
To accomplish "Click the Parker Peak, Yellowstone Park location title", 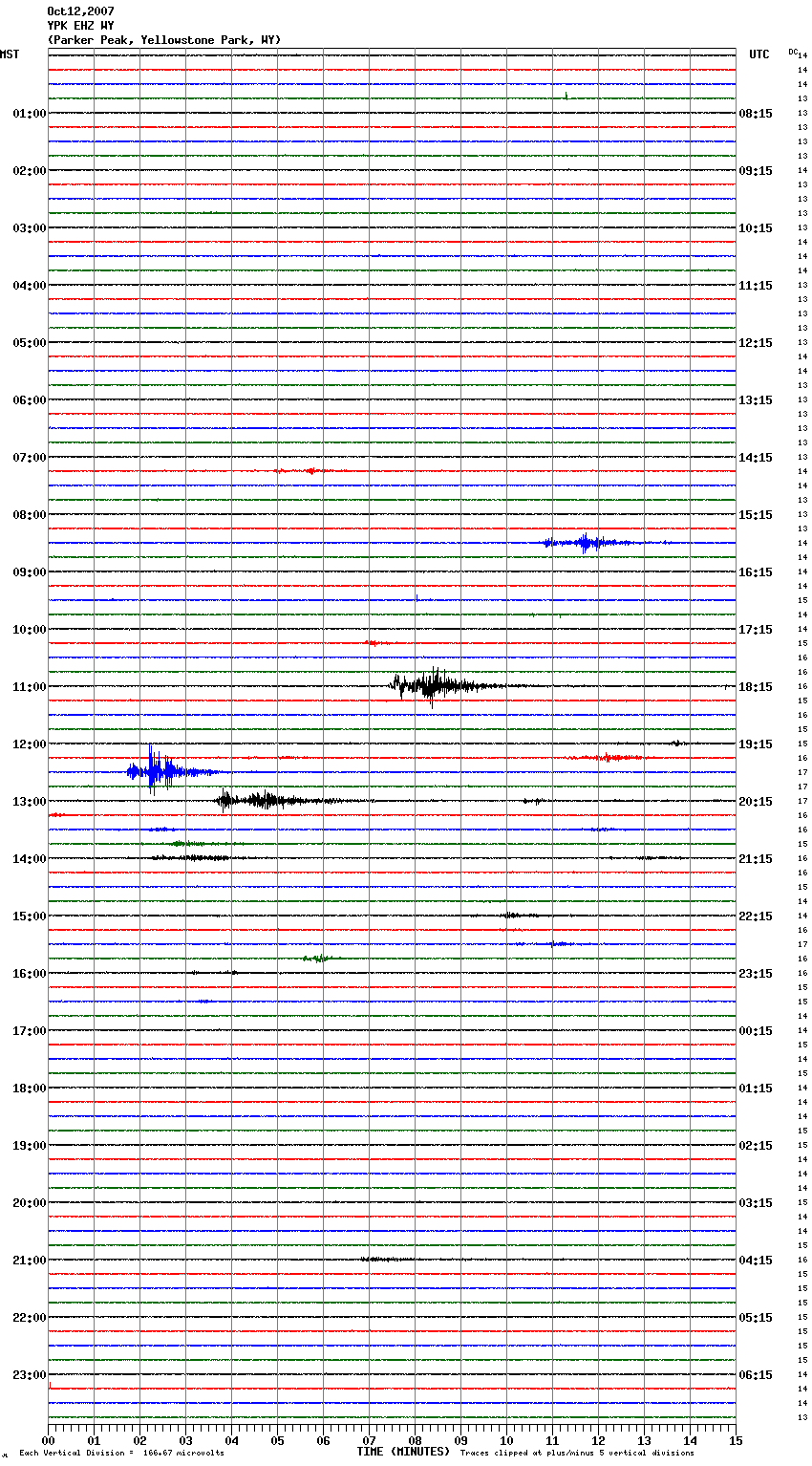I will pyautogui.click(x=164, y=40).
